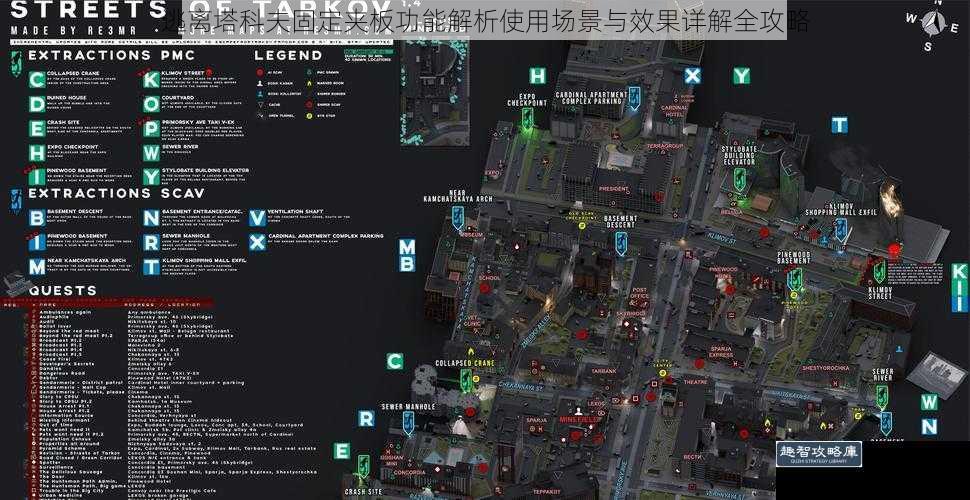The width and height of the screenshot is (970, 500).
Task: Click the blue X tile on the city map
Action: 692,76
